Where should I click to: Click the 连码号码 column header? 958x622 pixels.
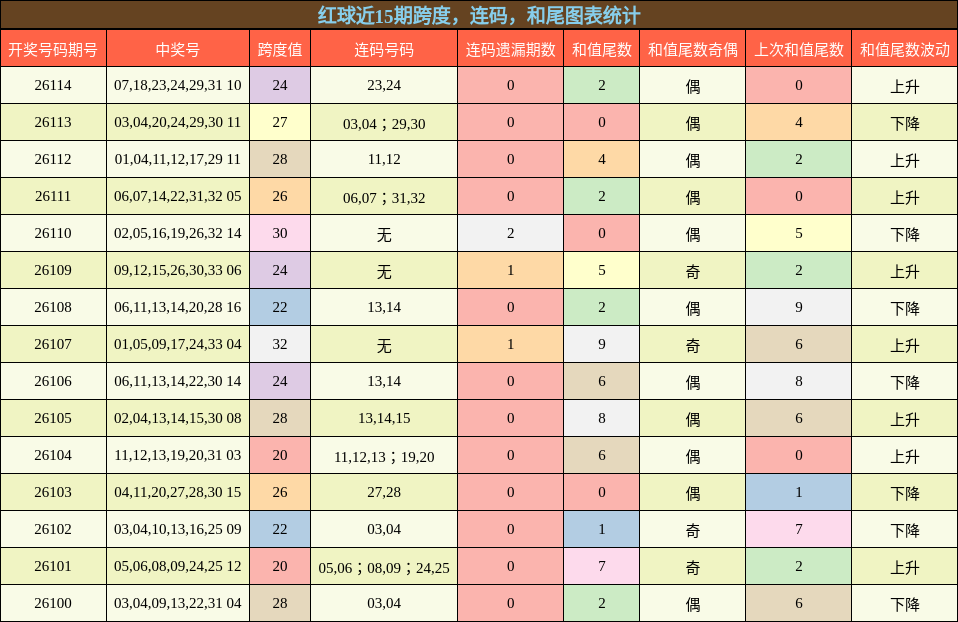(384, 49)
